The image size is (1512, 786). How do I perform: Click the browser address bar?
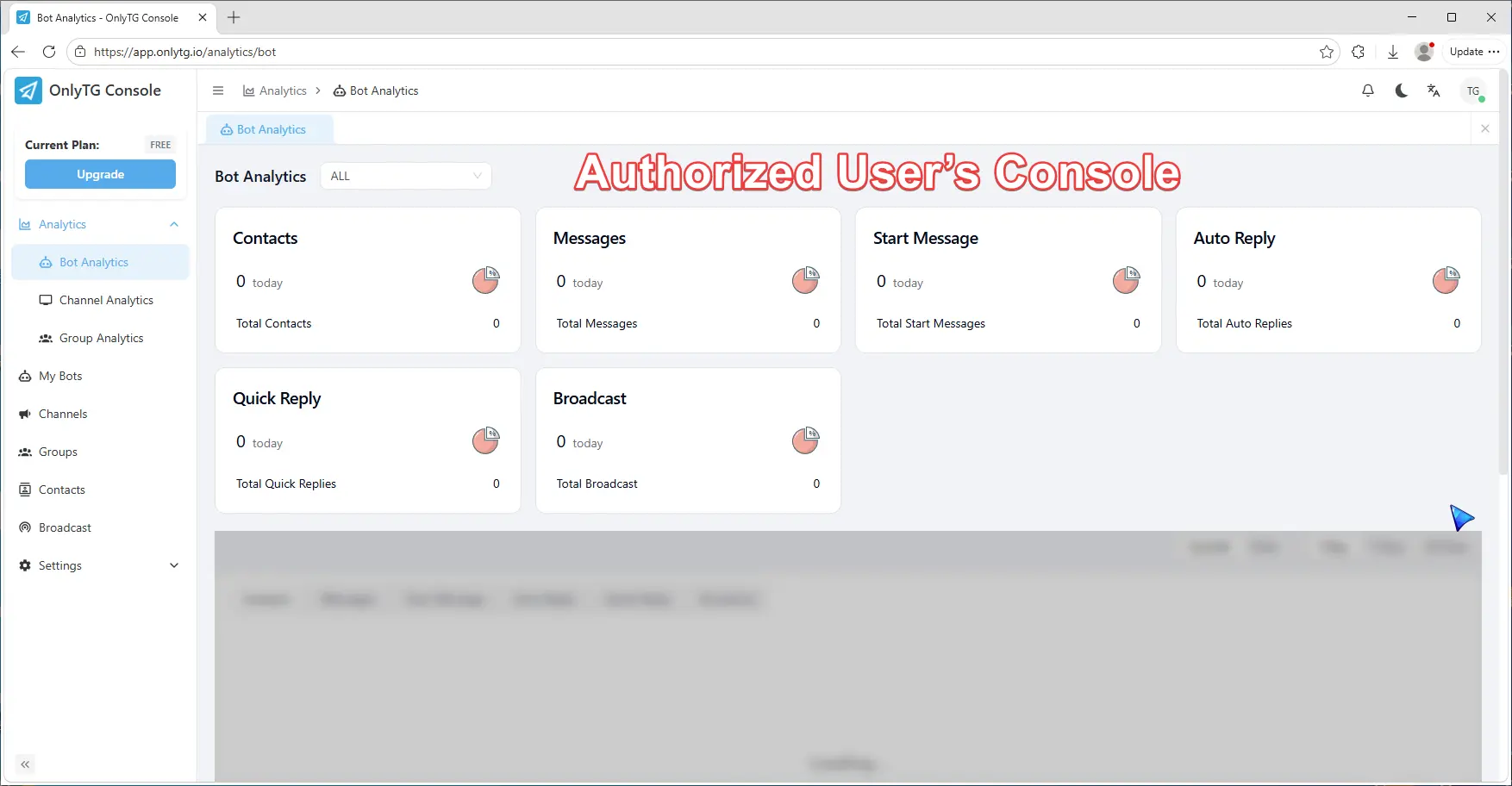690,52
